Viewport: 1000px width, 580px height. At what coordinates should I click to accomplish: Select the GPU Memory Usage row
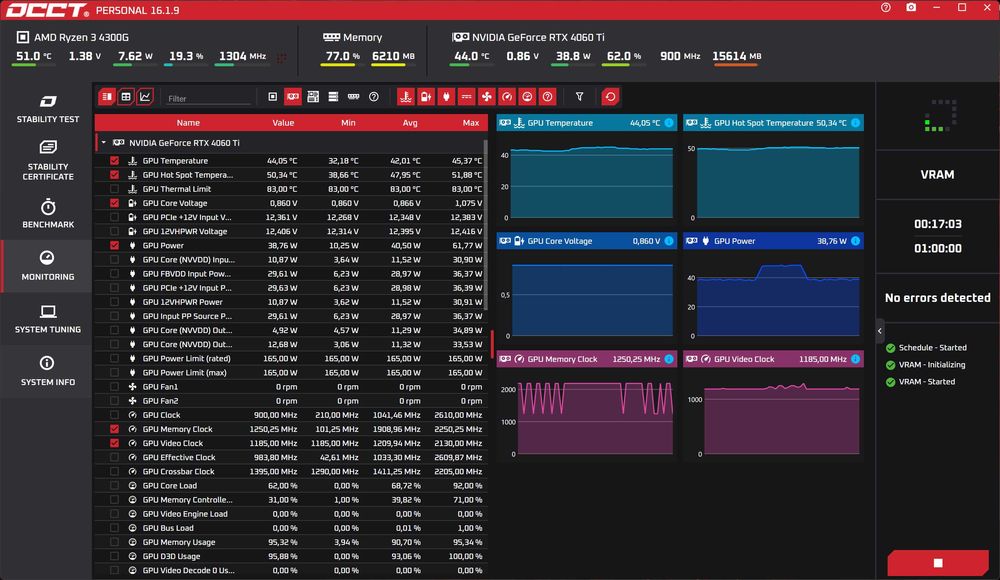[x=291, y=542]
